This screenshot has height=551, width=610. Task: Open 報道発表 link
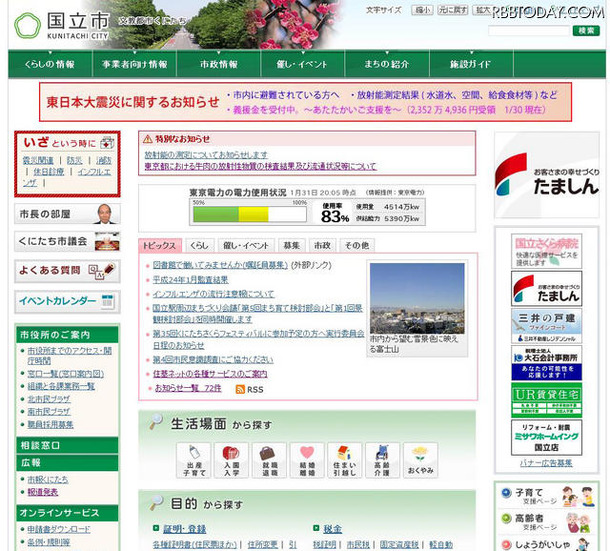point(42,492)
